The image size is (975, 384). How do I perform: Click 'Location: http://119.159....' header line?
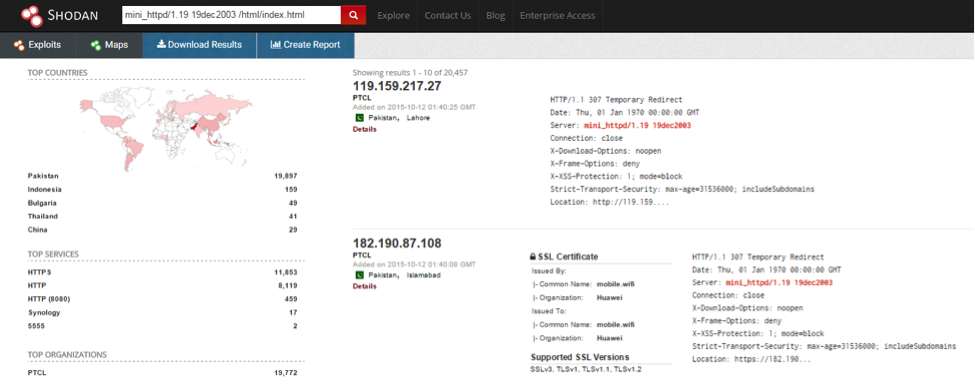609,203
